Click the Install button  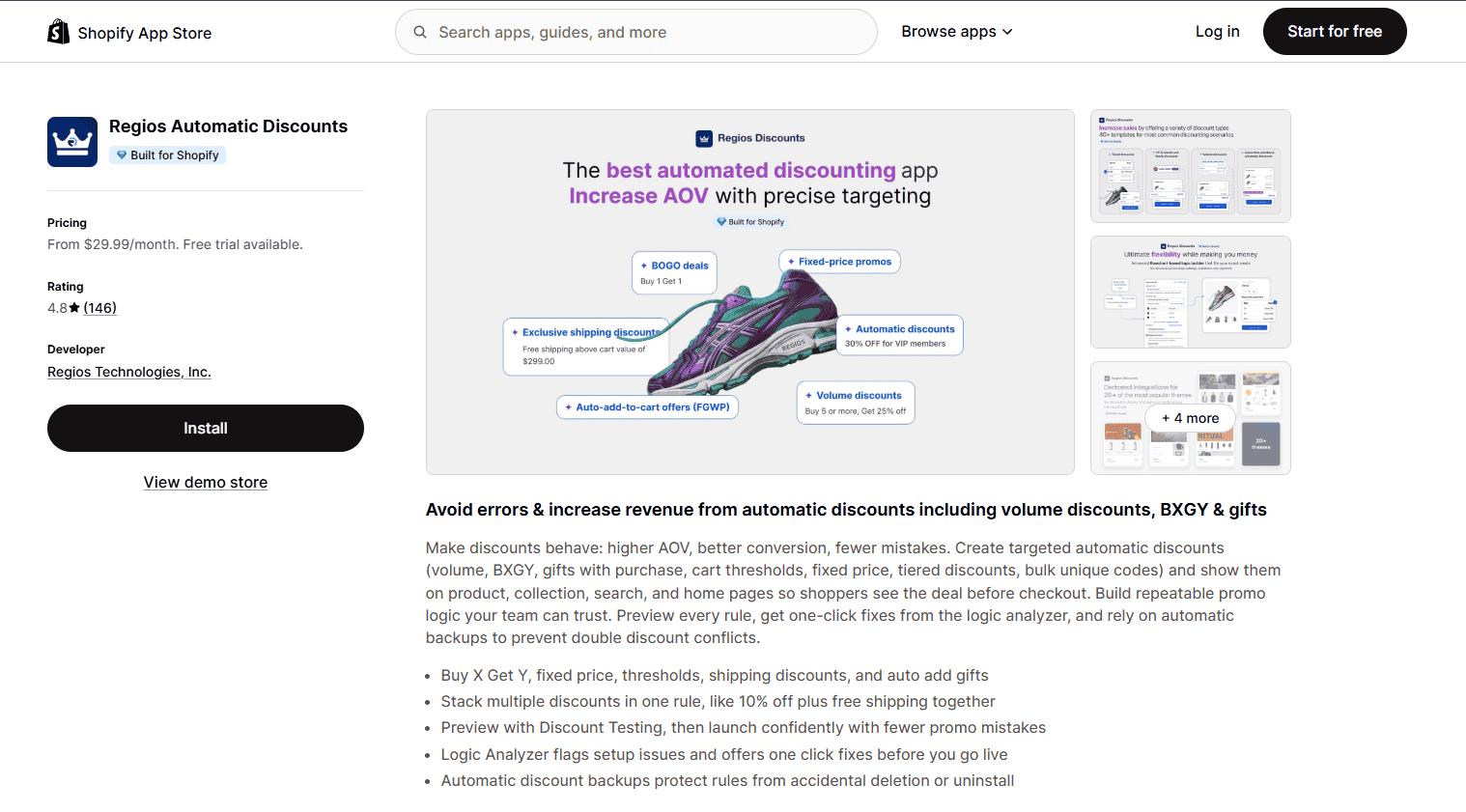click(x=206, y=428)
